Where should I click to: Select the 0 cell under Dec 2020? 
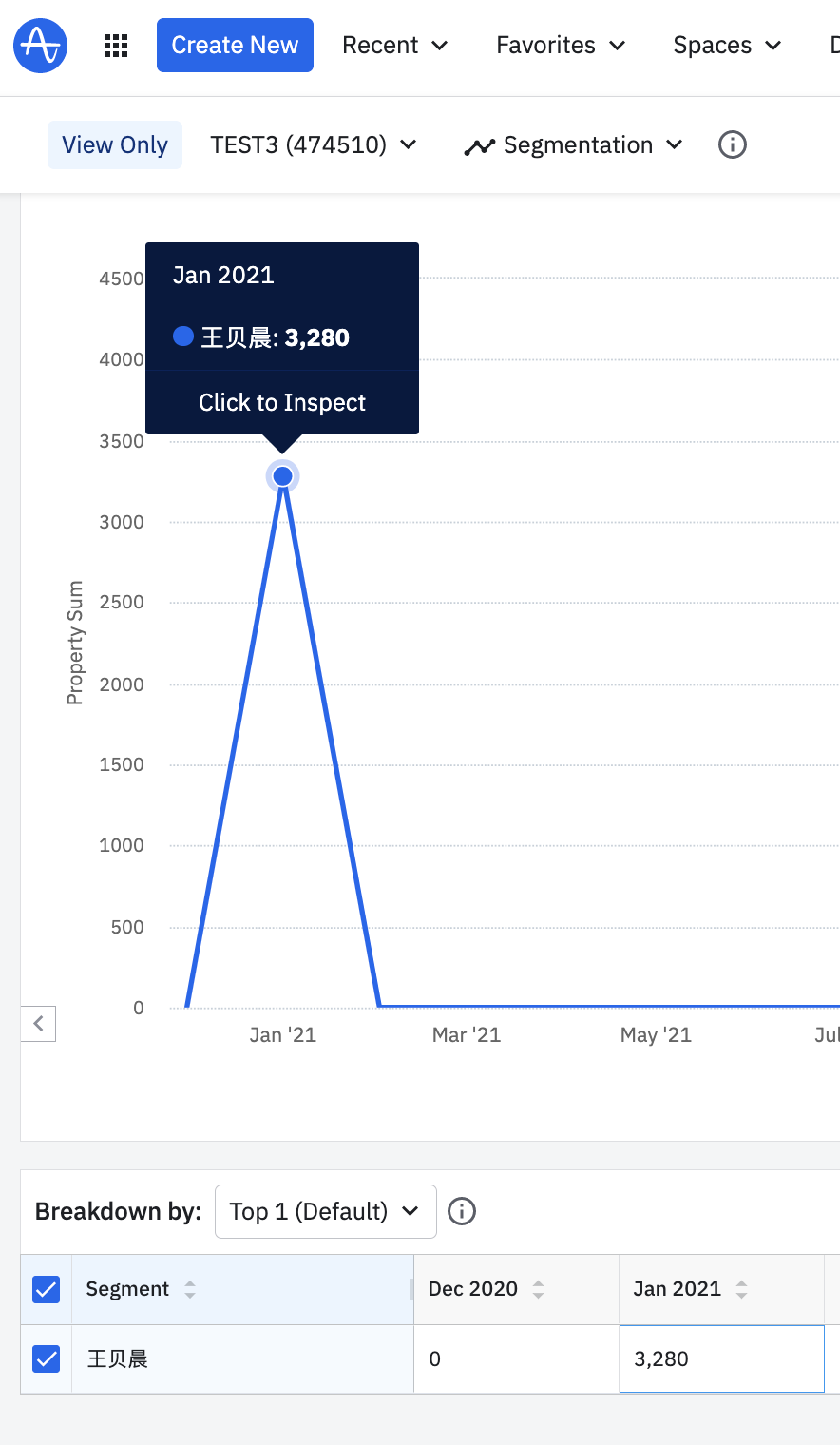coord(517,1358)
